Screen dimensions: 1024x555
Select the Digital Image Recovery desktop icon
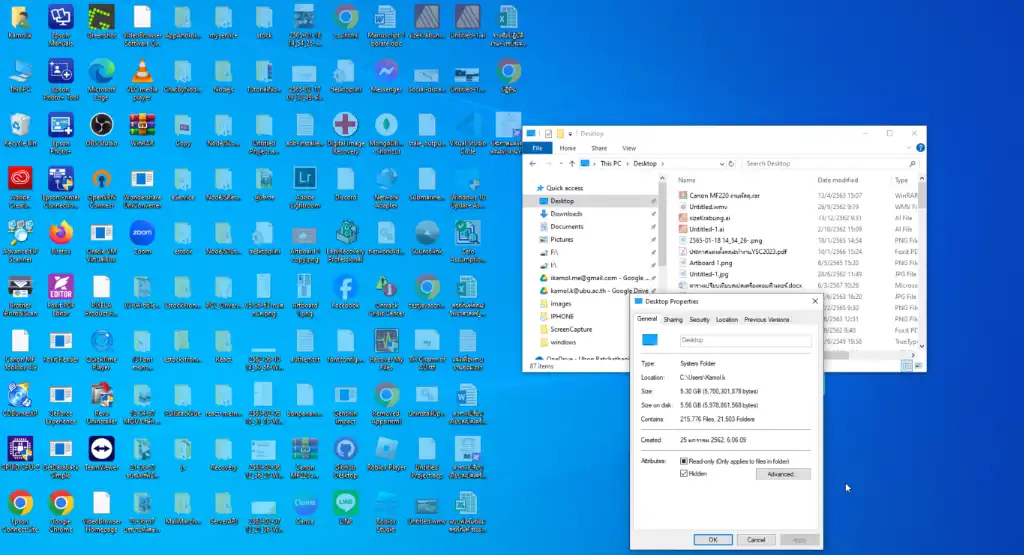pyautogui.click(x=345, y=134)
